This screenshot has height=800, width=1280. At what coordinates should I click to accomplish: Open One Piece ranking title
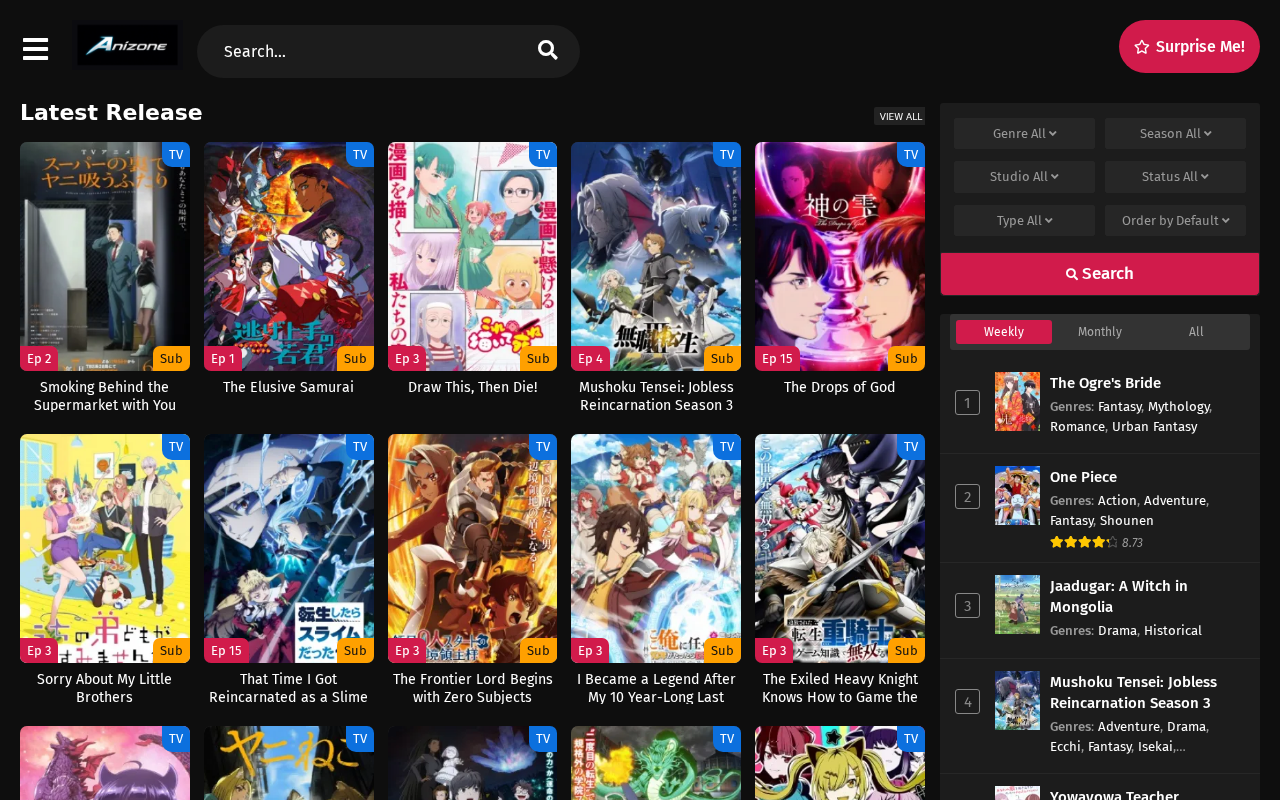click(1083, 477)
